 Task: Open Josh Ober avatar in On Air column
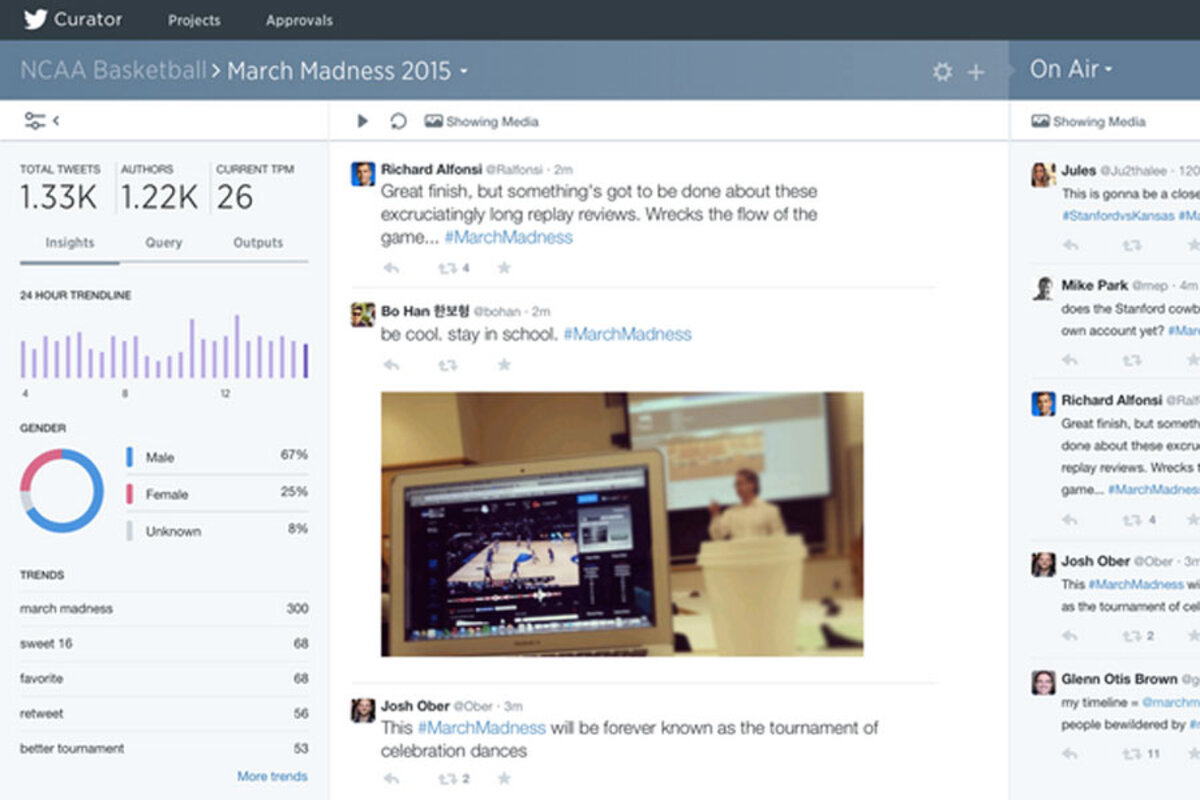pos(1043,563)
